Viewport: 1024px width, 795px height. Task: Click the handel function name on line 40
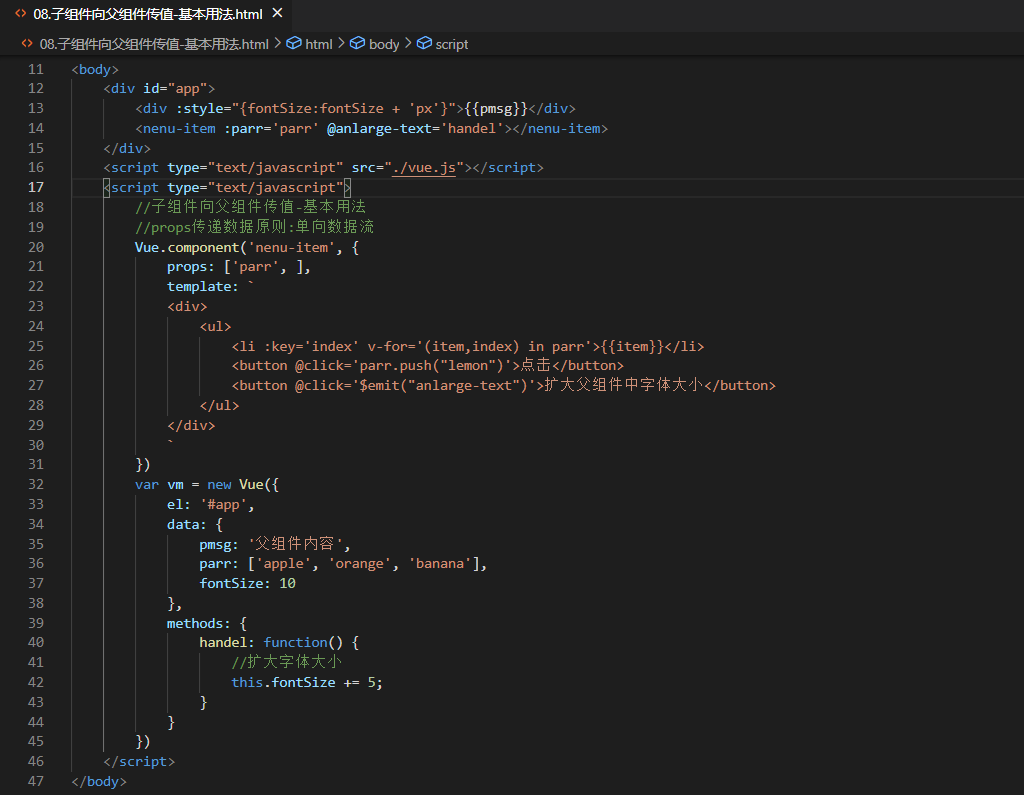pyautogui.click(x=223, y=642)
